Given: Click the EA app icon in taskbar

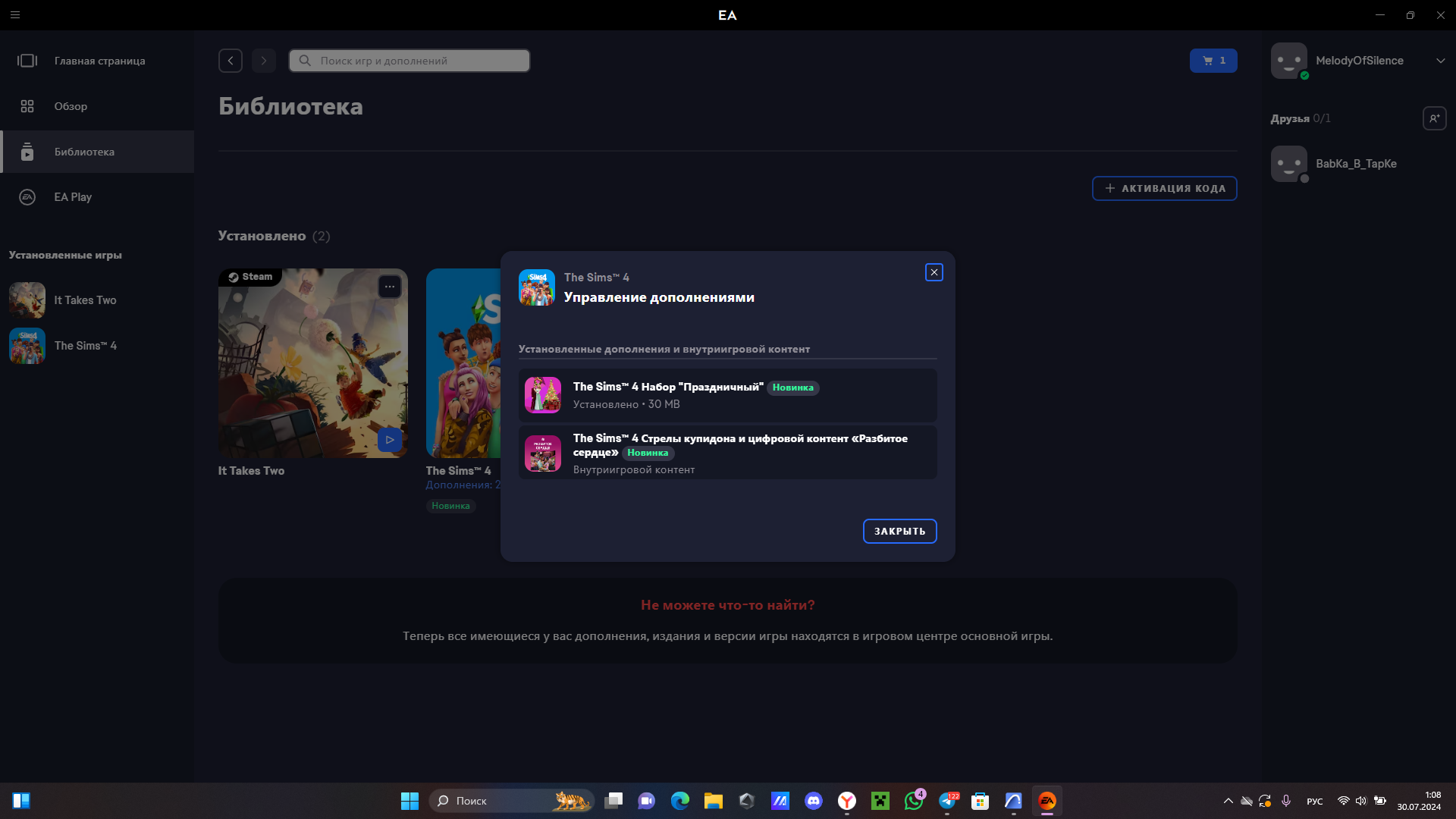Looking at the screenshot, I should coord(1047,801).
